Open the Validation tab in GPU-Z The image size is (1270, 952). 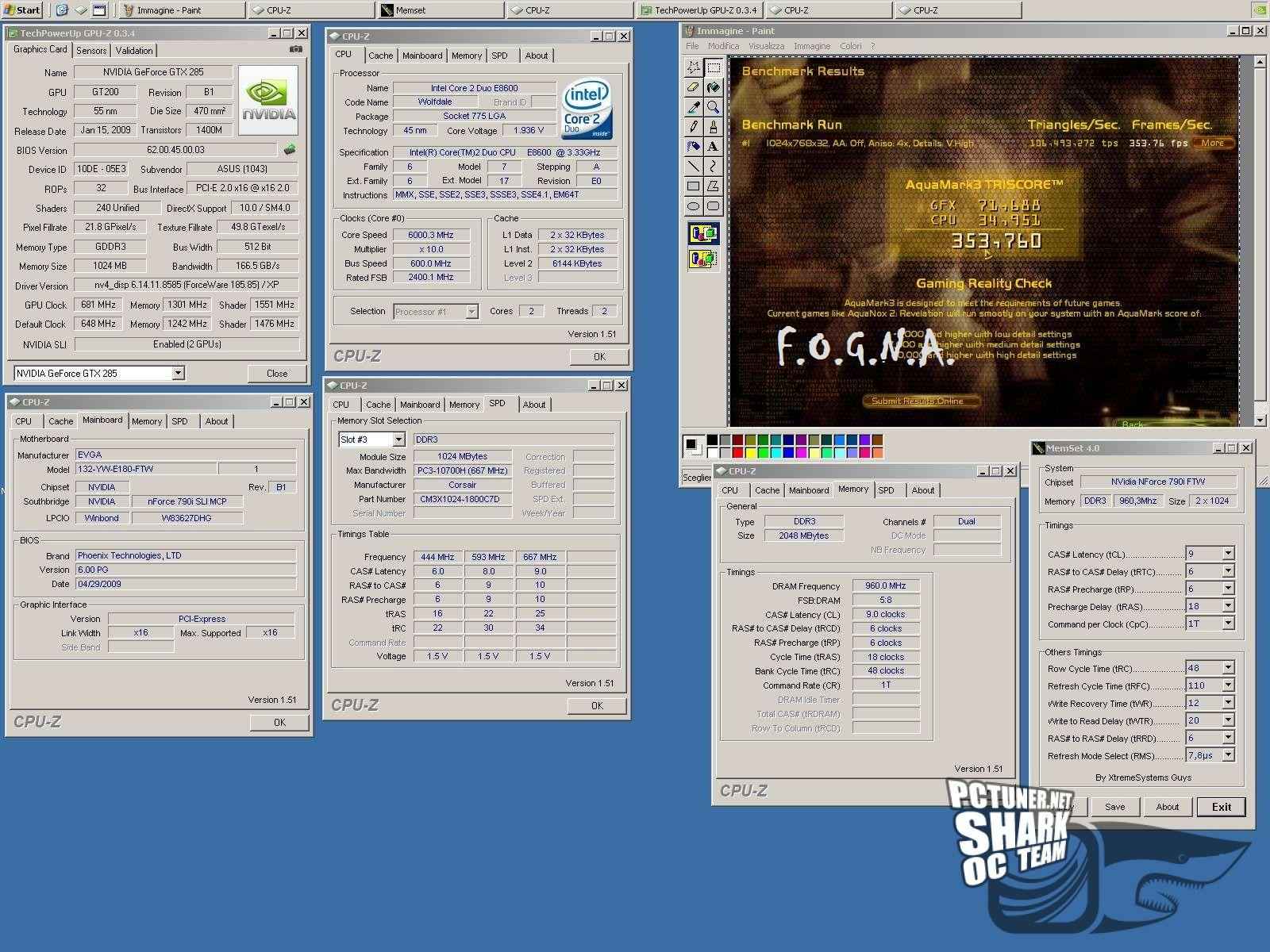[x=134, y=50]
